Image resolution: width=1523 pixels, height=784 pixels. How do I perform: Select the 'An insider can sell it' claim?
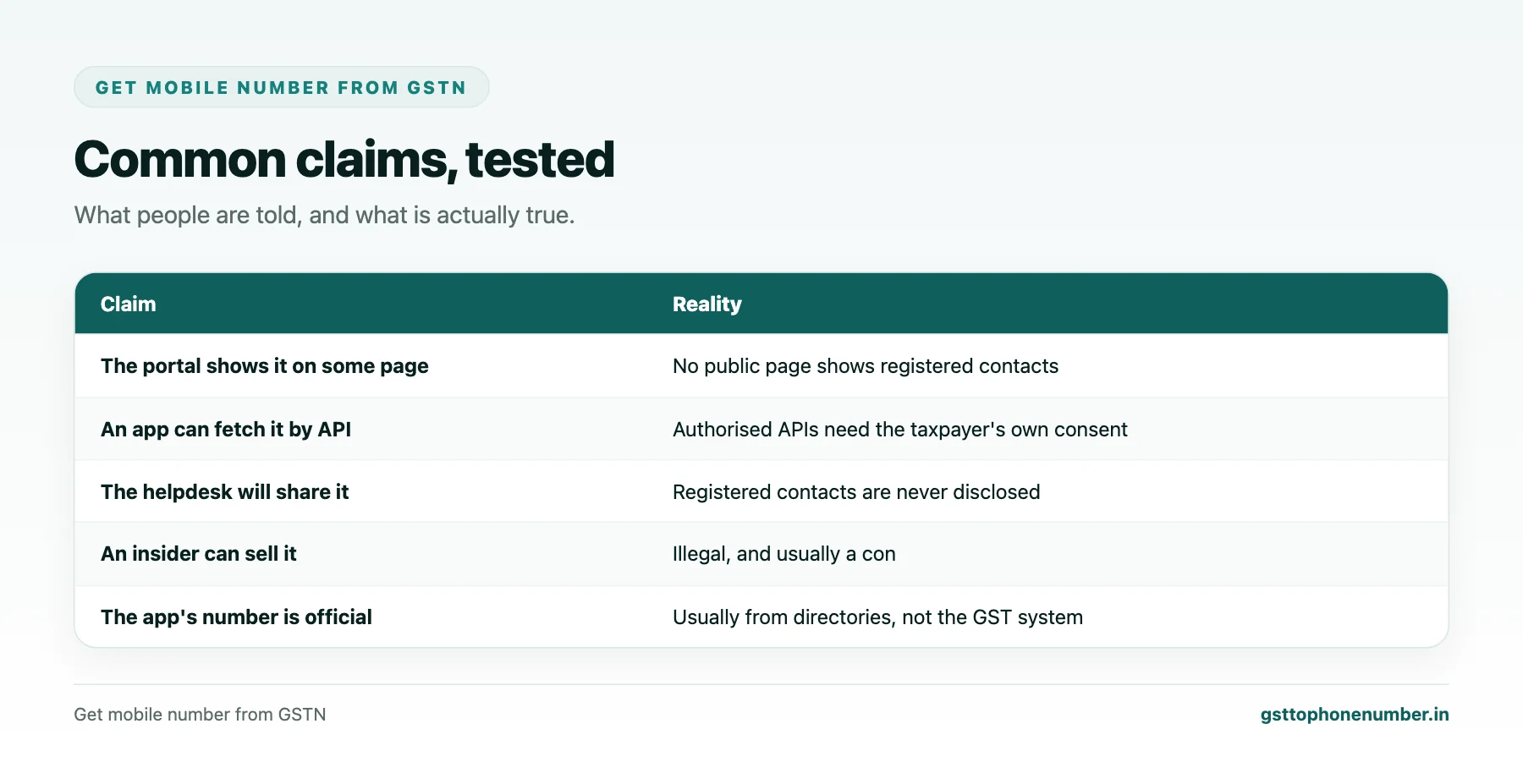pos(199,554)
